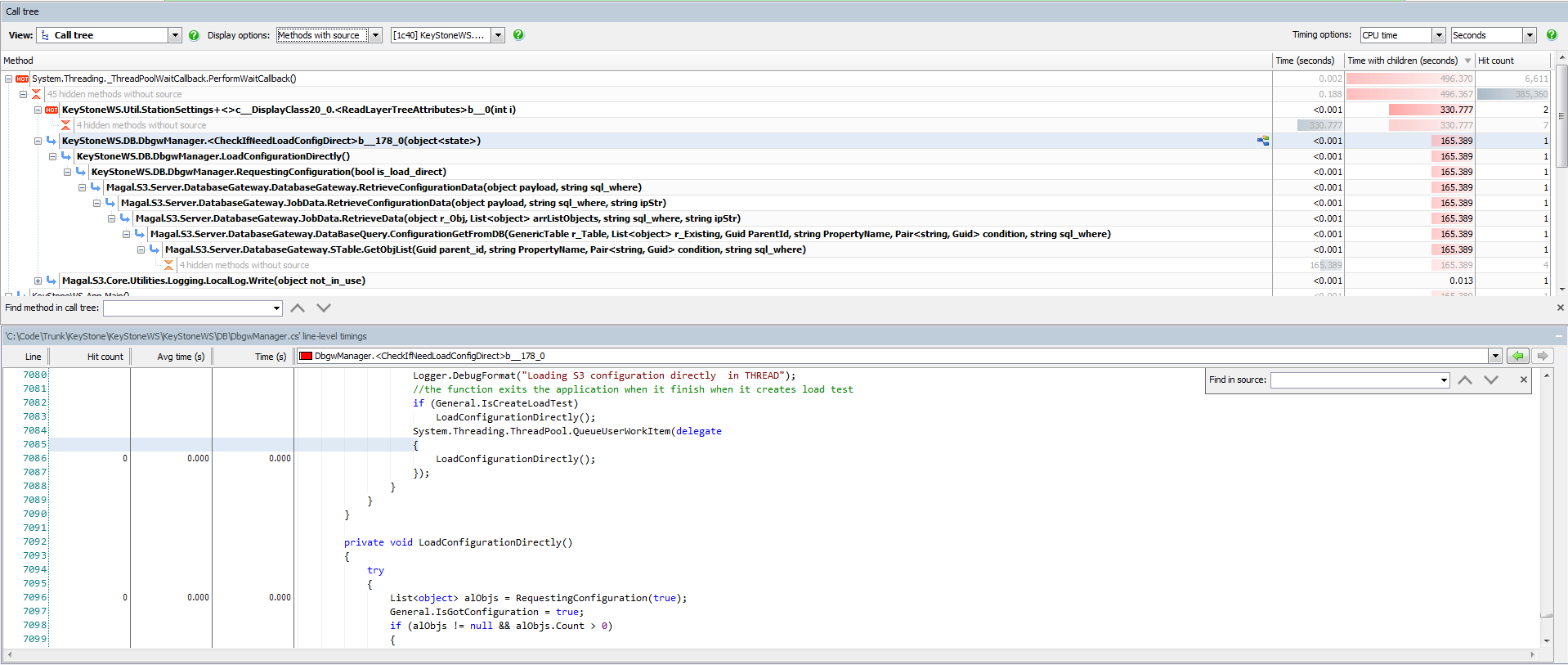Screen dimensions: 1568x665
Task: Collapse the 45 hidden methods node
Action: [23, 95]
